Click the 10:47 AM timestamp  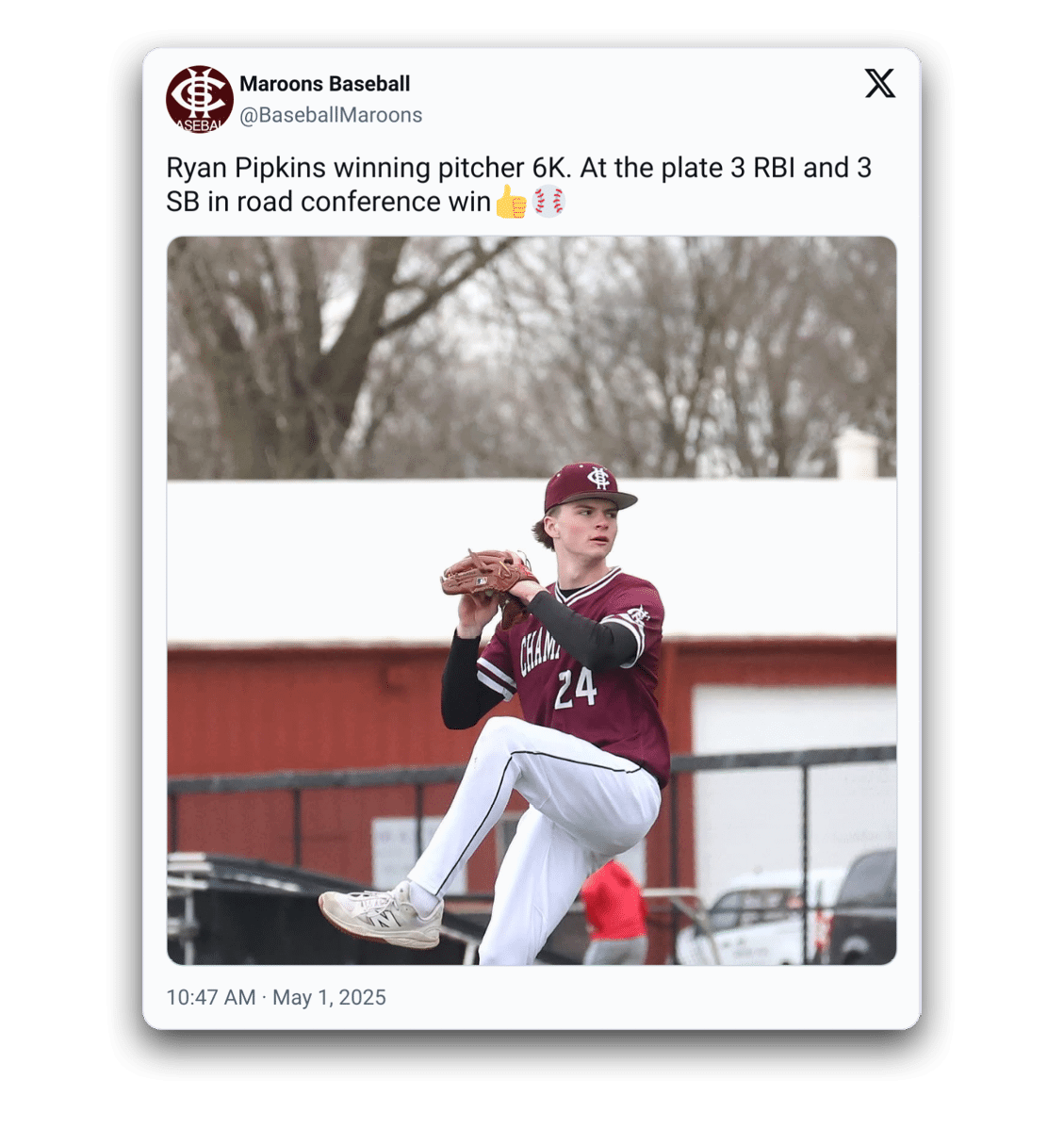[211, 997]
